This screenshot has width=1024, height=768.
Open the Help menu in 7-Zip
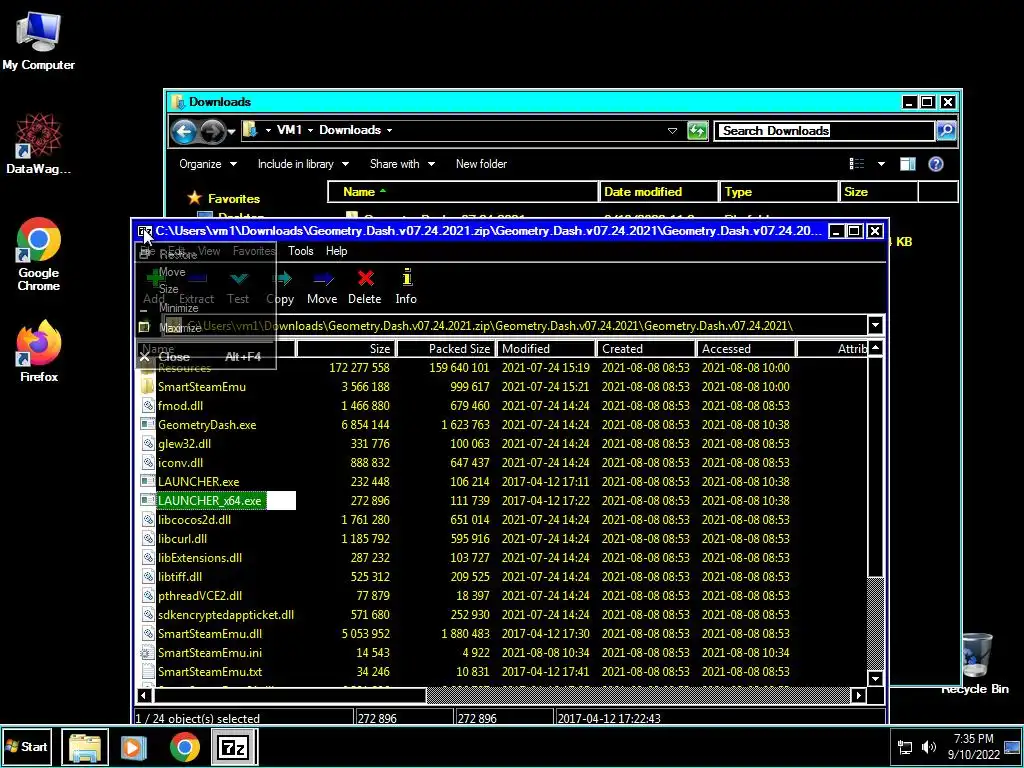(x=336, y=251)
